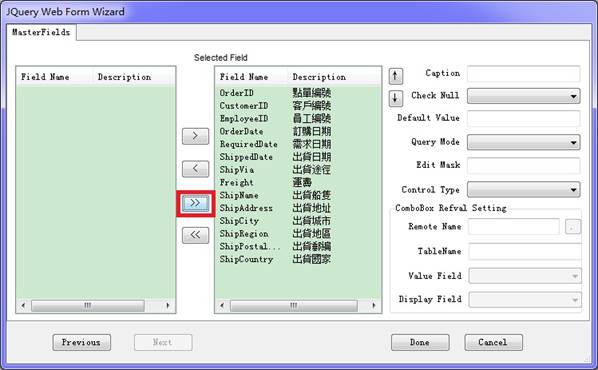
Task: Click into the Edit Mask field
Action: [x=523, y=166]
